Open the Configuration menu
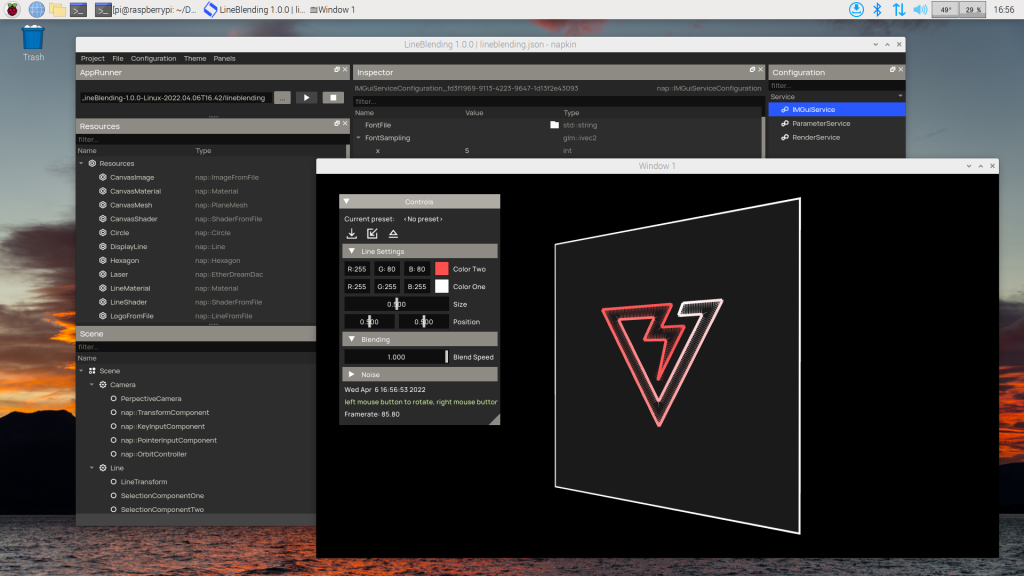The image size is (1024, 576). point(153,58)
